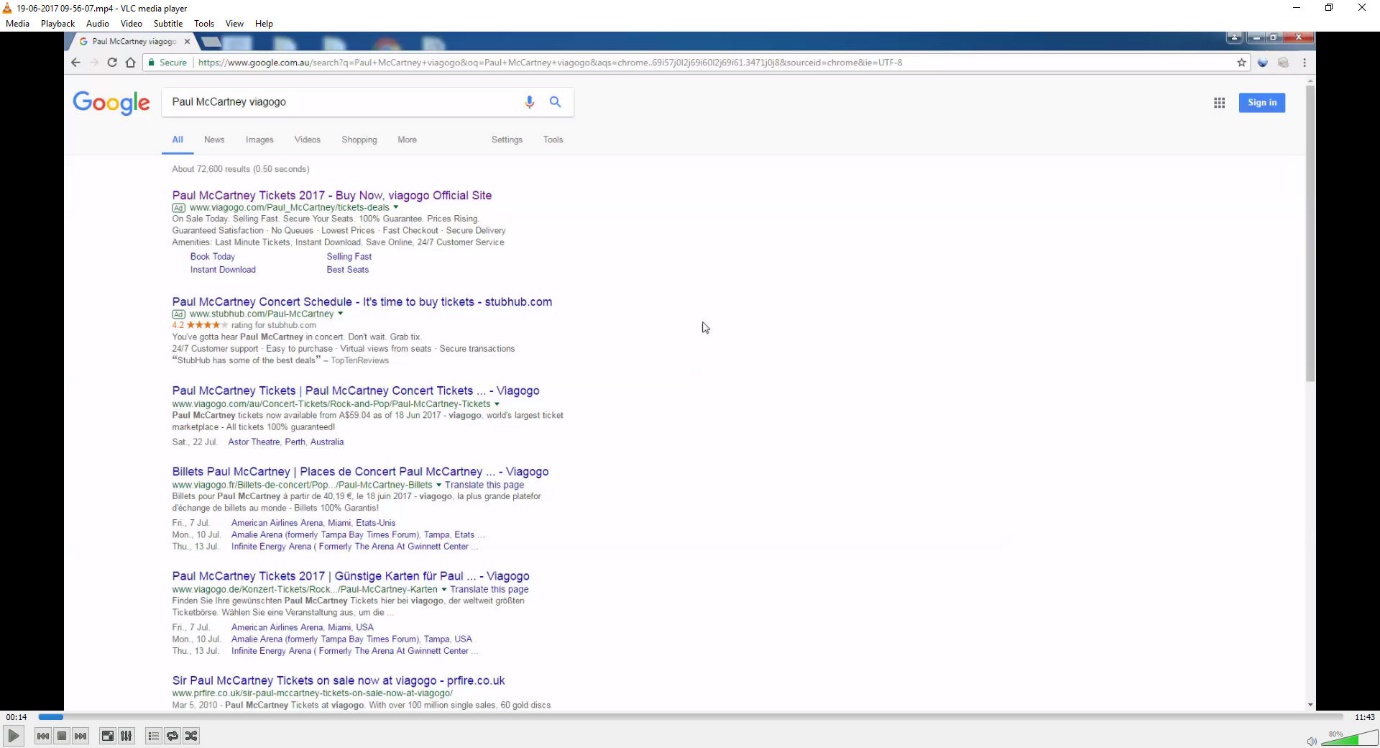Open the Subtitle menu

point(168,23)
